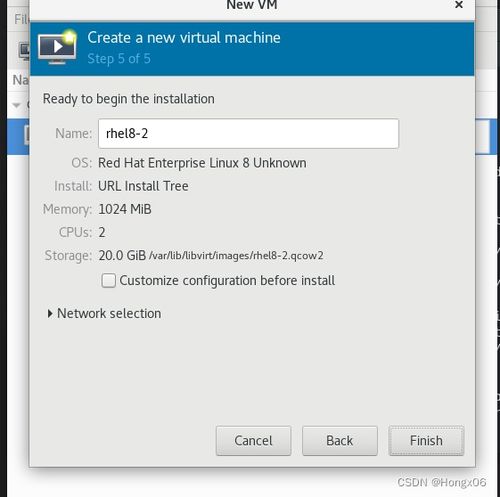The image size is (500, 497).
Task: Click the rhel8-2.qcow2 storage path text
Action: [236, 256]
